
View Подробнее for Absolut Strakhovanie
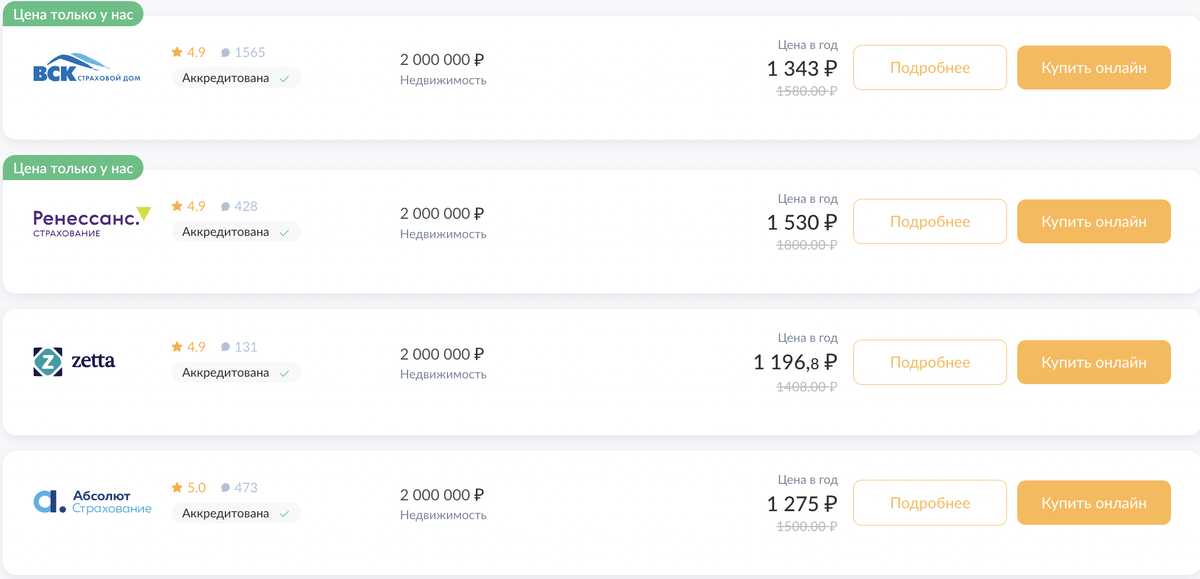[x=929, y=503]
